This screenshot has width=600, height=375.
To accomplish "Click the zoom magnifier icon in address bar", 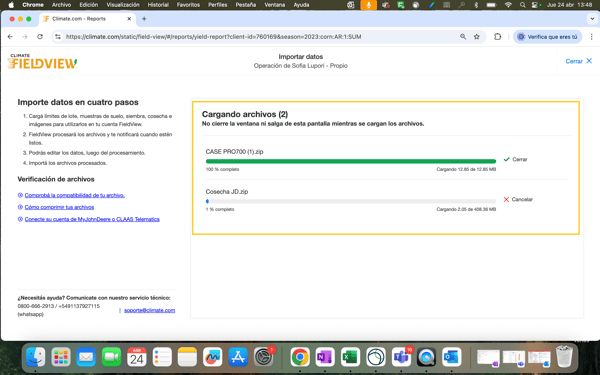I will (x=463, y=37).
